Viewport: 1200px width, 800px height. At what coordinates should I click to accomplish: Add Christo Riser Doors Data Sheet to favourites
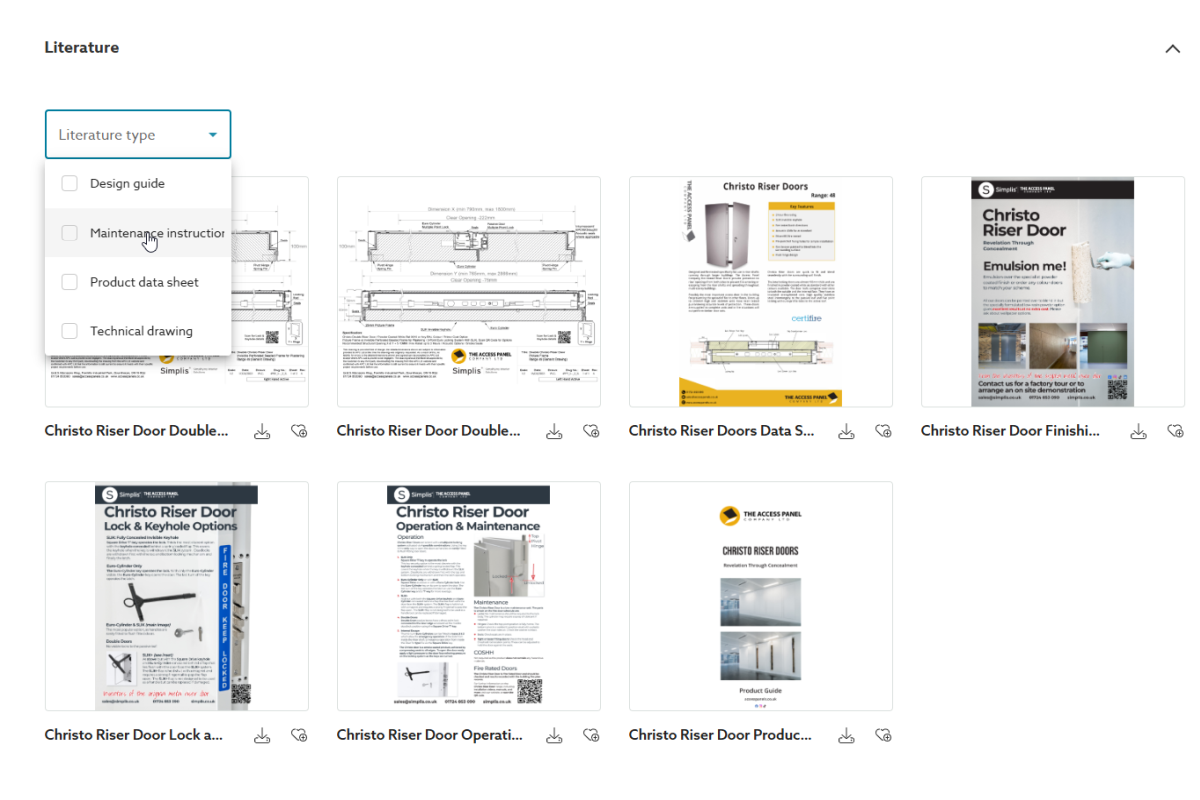tap(883, 431)
